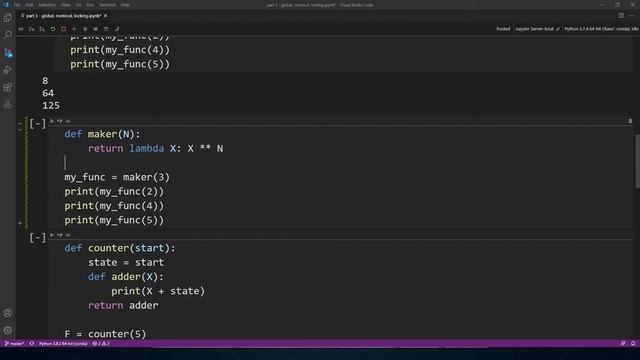Click on the line 'my_func = maker(3)'
Viewport: 640px width, 360px height.
[x=117, y=177]
